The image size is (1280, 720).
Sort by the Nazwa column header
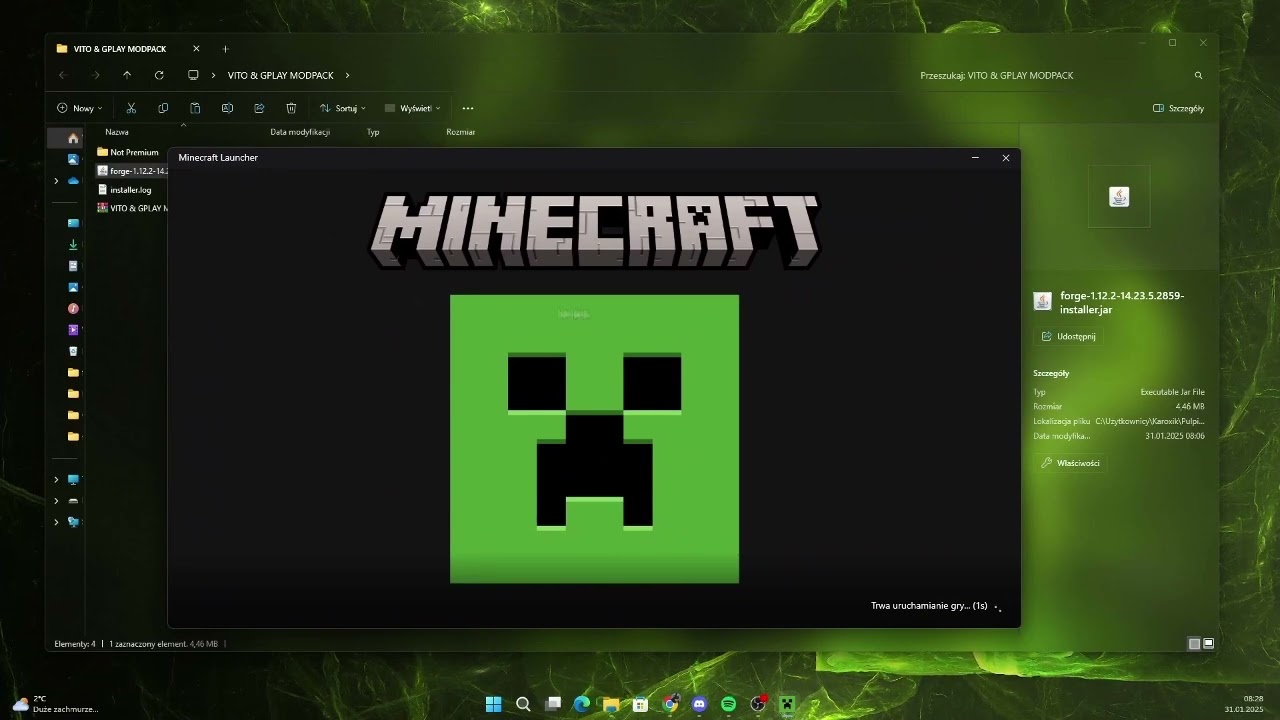point(117,132)
